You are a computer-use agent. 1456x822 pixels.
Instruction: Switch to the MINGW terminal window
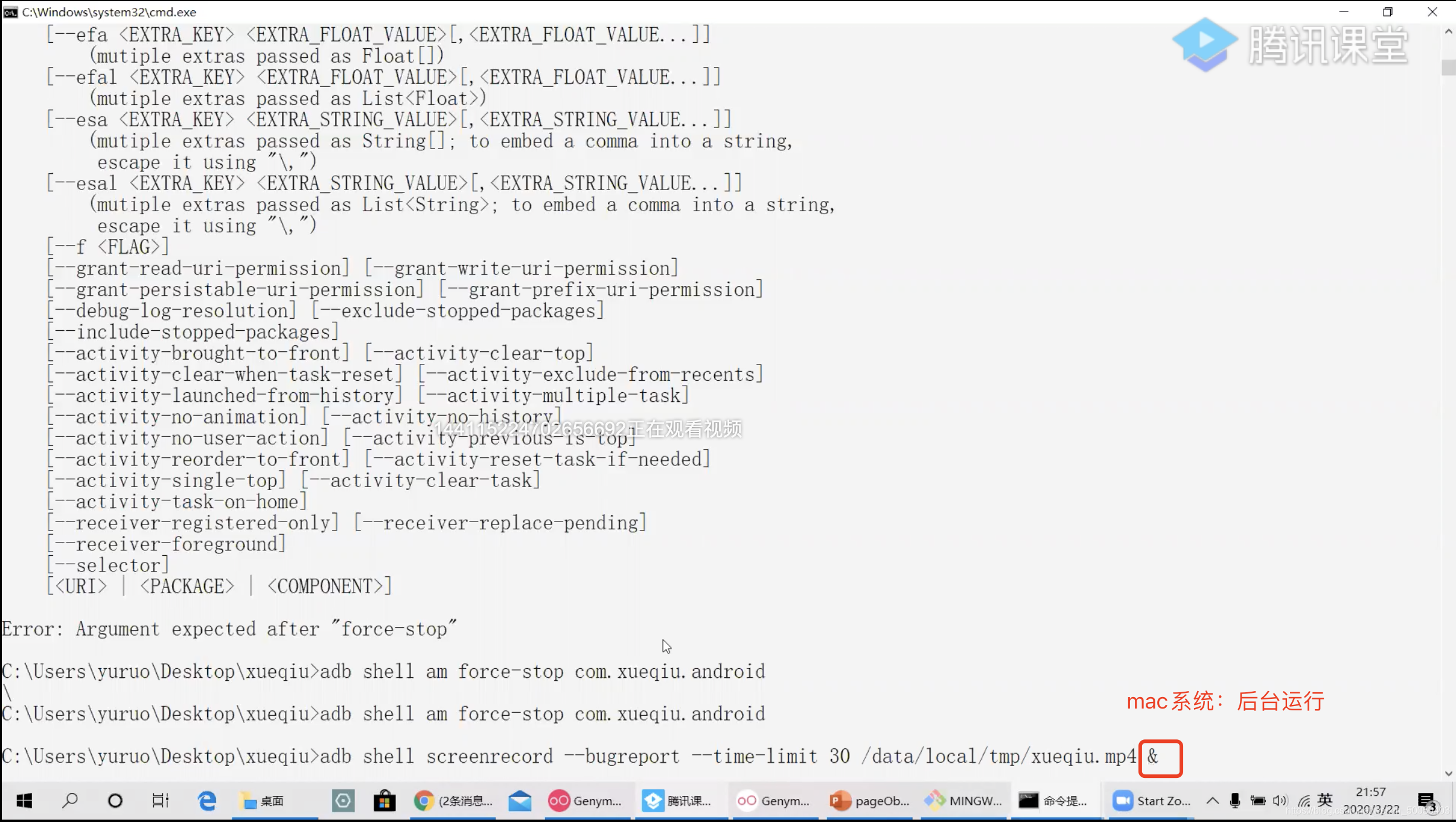click(x=963, y=801)
